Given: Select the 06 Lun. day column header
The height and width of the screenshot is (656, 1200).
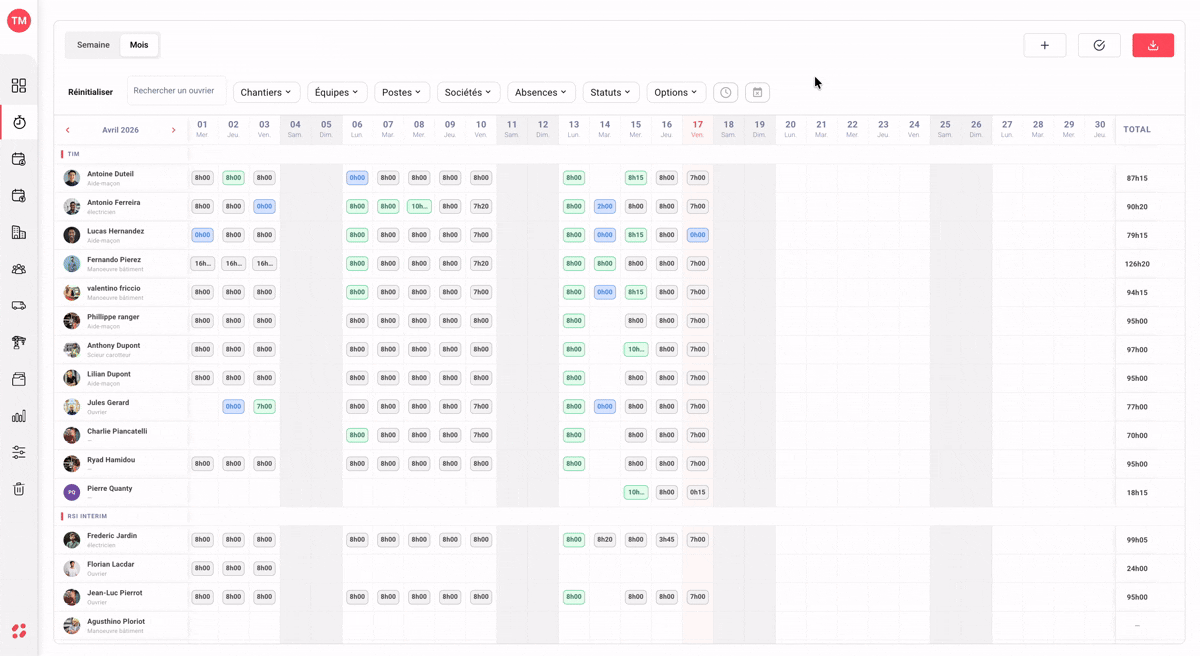Looking at the screenshot, I should point(357,129).
